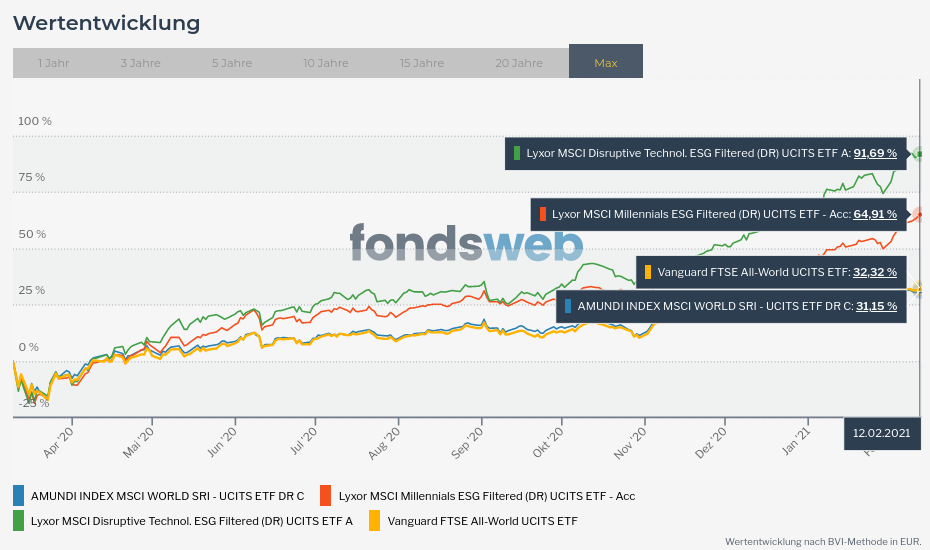Click the 32,32 % Vanguard tooltip value
Screen dimensions: 930x550
(875, 272)
